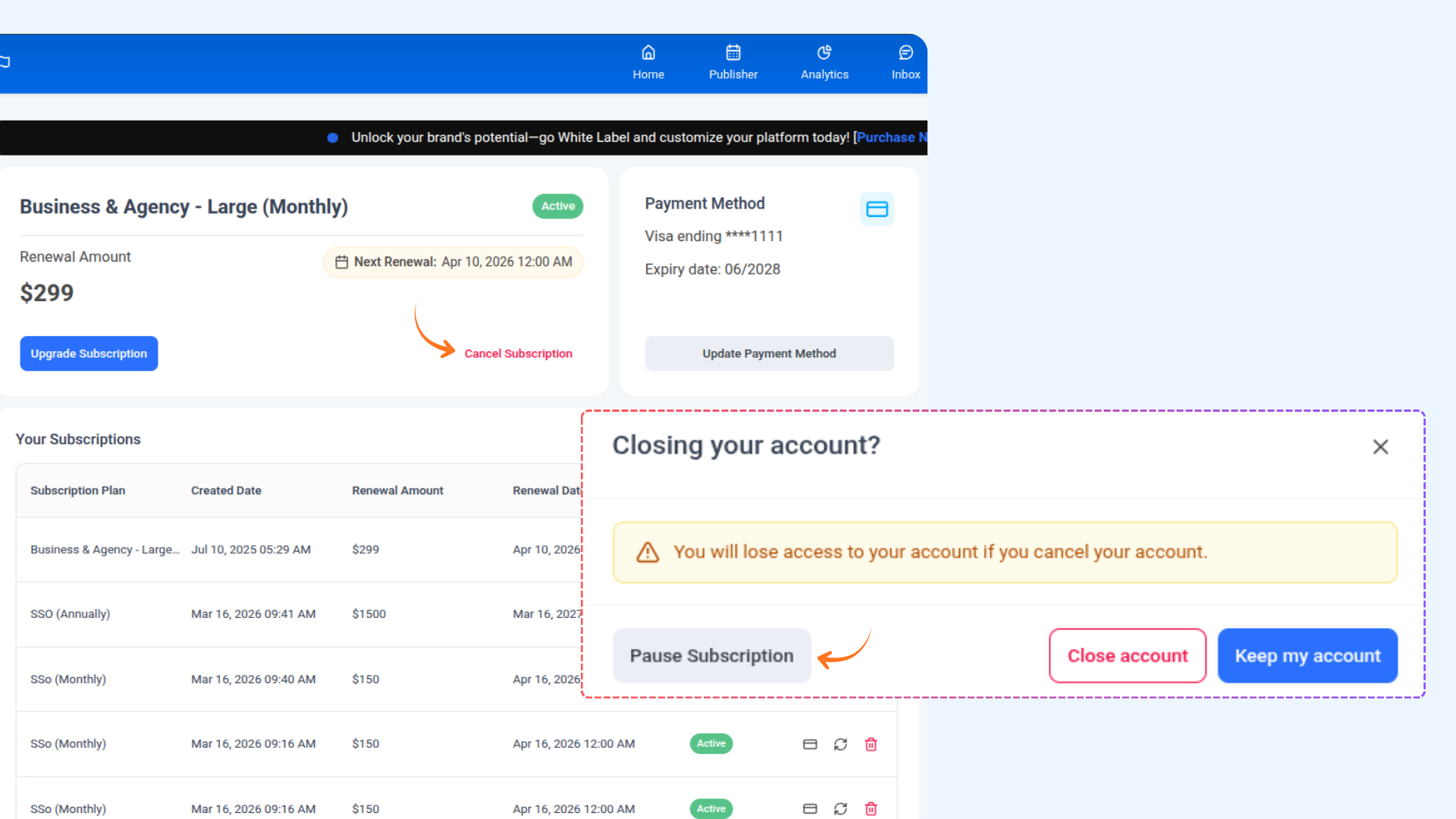Click the first visible refresh renewal icon
The height and width of the screenshot is (819, 1456).
(840, 744)
